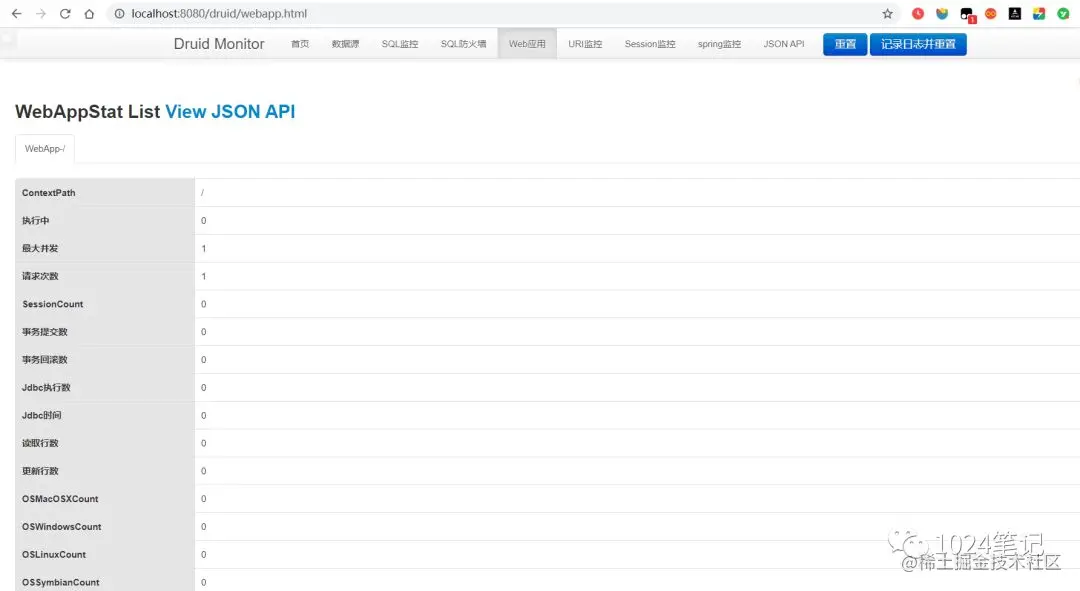The width and height of the screenshot is (1080, 591).
Task: Open the green checkmark extension icon
Action: (1063, 14)
